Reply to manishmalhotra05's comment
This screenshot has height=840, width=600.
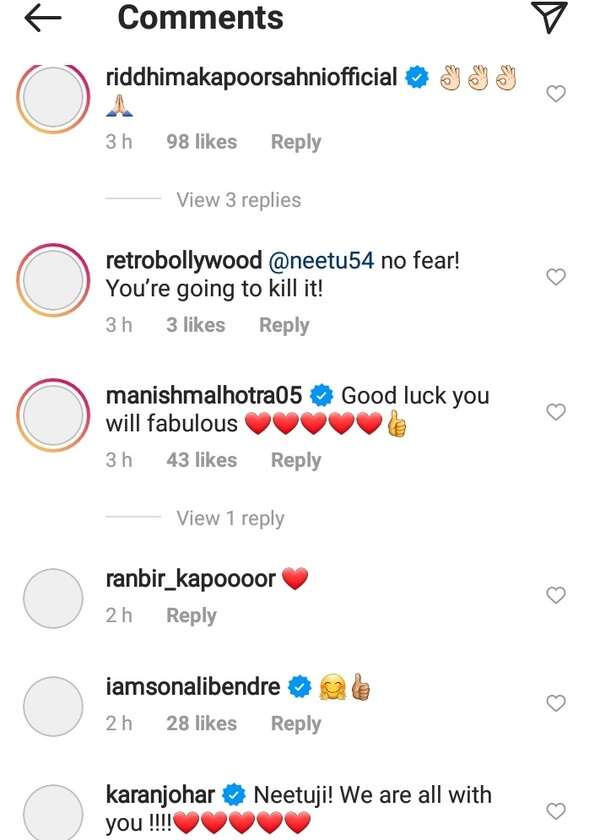pyautogui.click(x=295, y=460)
